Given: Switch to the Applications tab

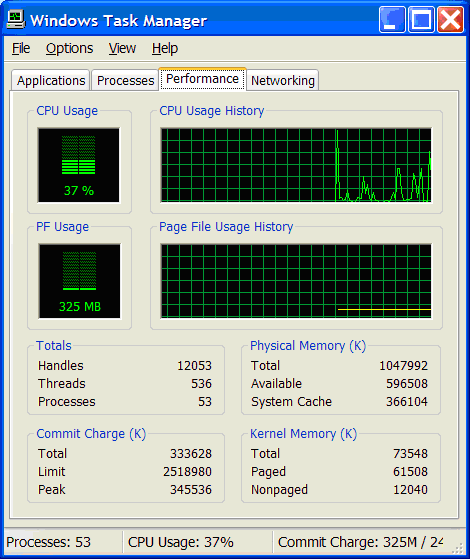Looking at the screenshot, I should coord(51,80).
